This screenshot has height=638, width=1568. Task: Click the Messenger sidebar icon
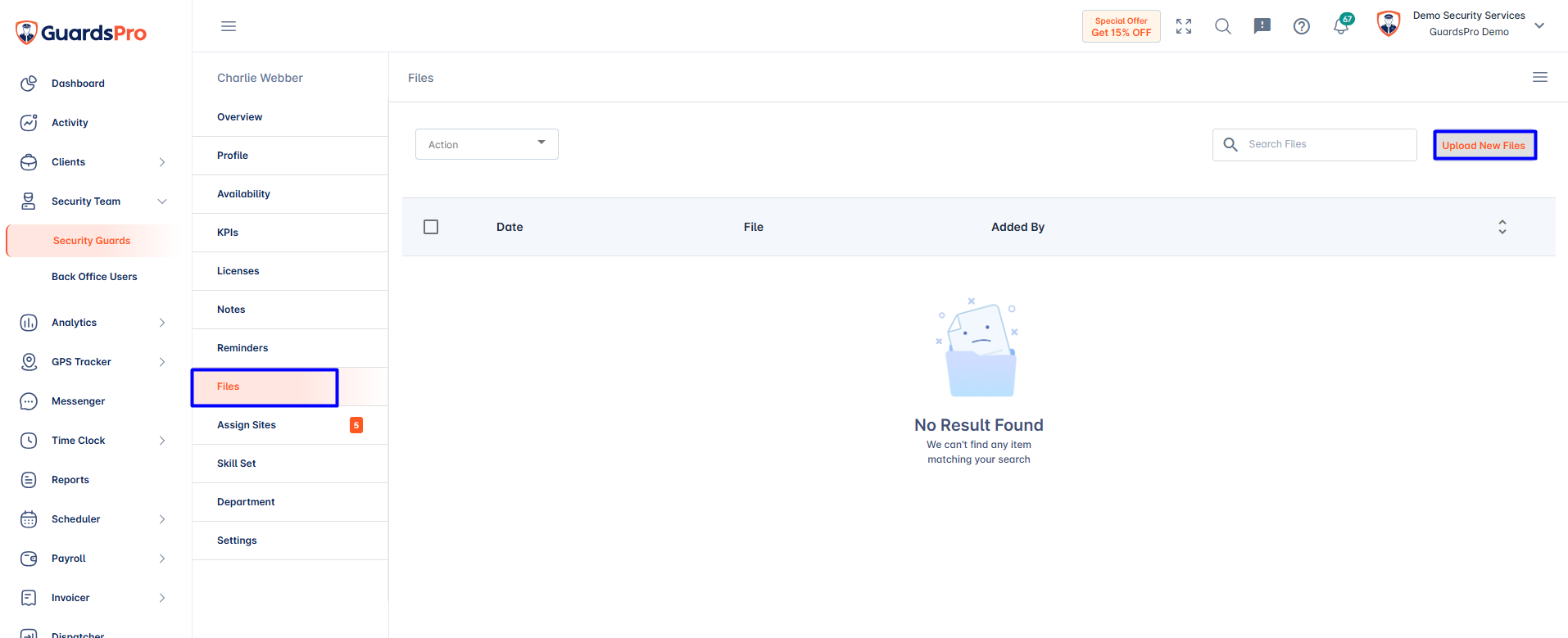pos(29,401)
